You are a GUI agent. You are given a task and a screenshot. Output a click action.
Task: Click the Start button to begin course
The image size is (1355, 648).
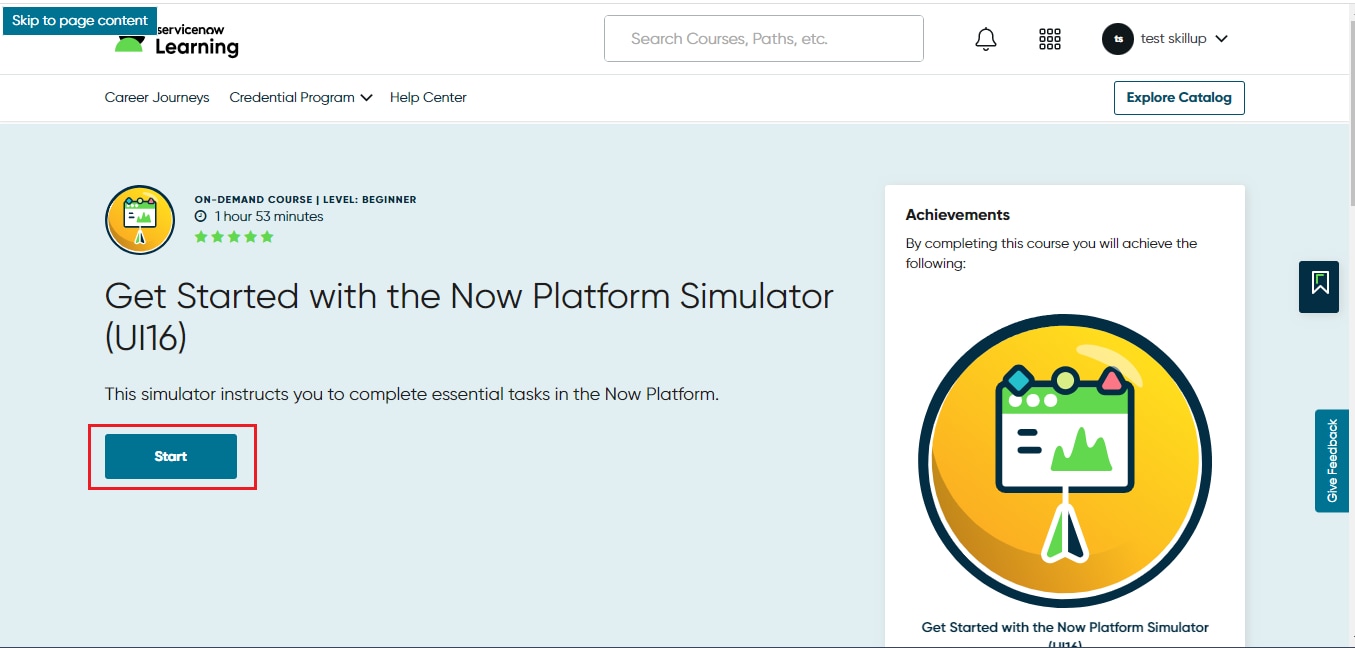(x=170, y=456)
